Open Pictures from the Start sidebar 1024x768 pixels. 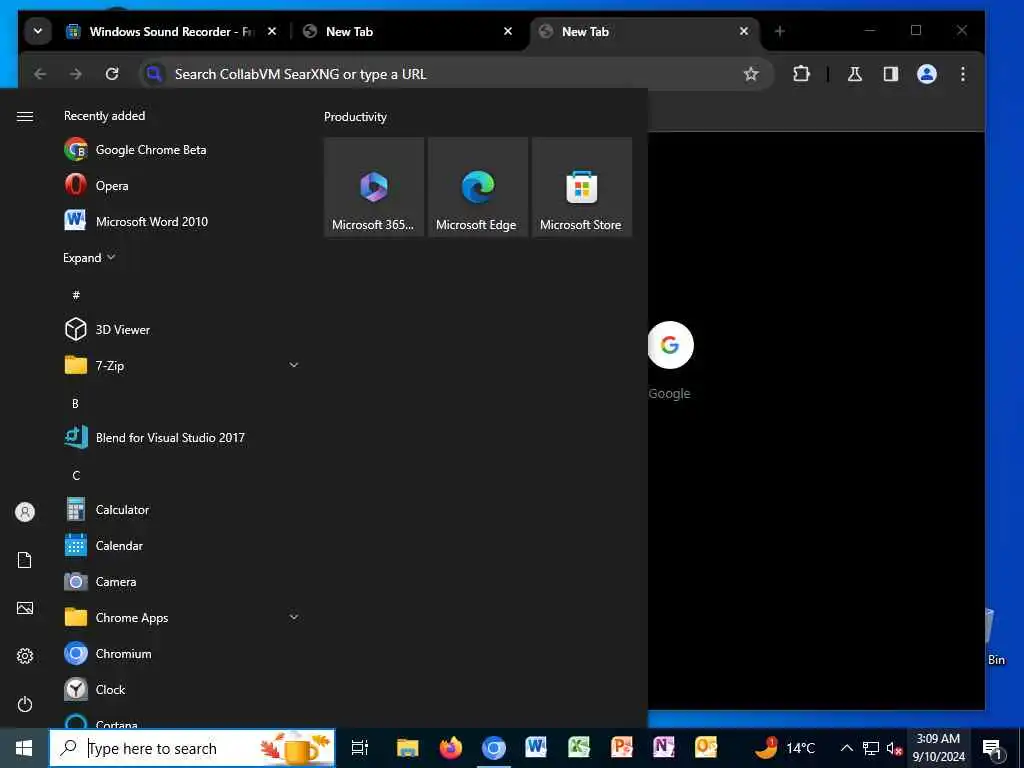[25, 608]
